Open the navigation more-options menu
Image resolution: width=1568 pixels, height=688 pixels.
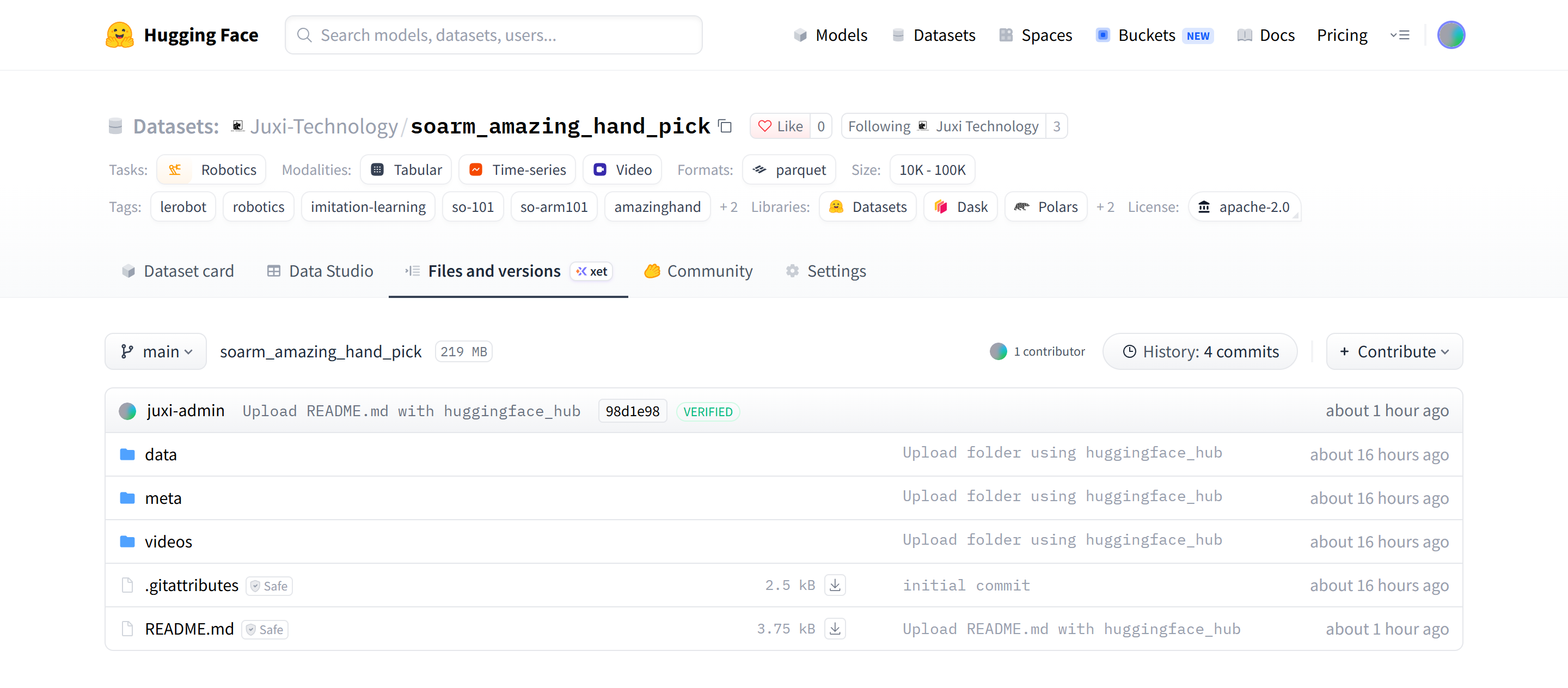[x=1400, y=35]
